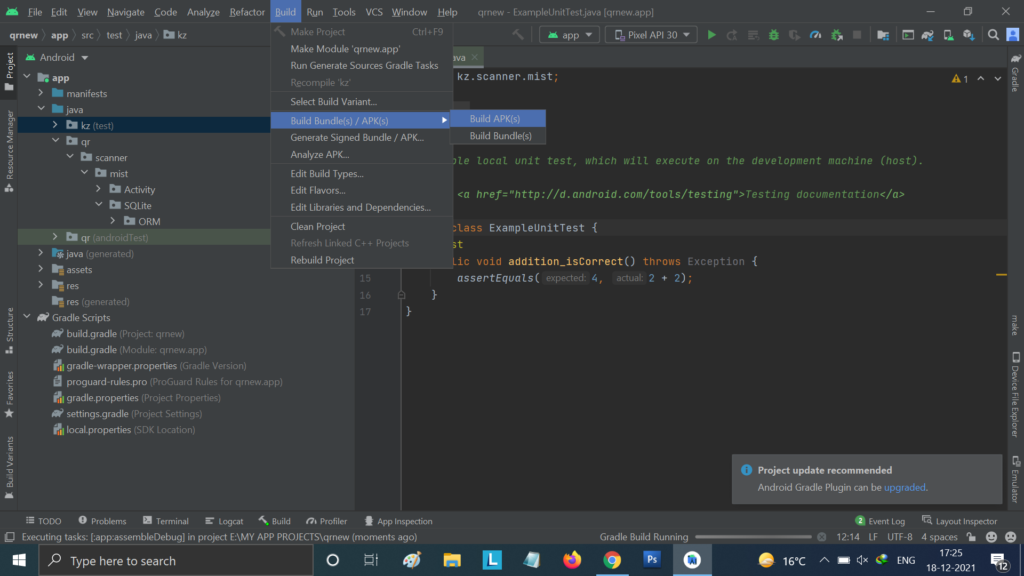The height and width of the screenshot is (576, 1024).
Task: Click the Windows taskbar search box
Action: pyautogui.click(x=176, y=560)
